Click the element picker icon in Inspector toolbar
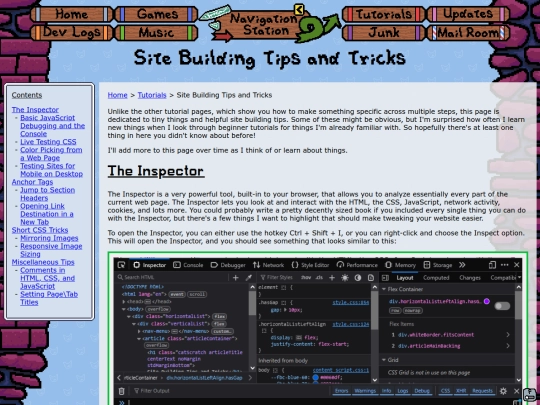 pyautogui.click(x=121, y=265)
